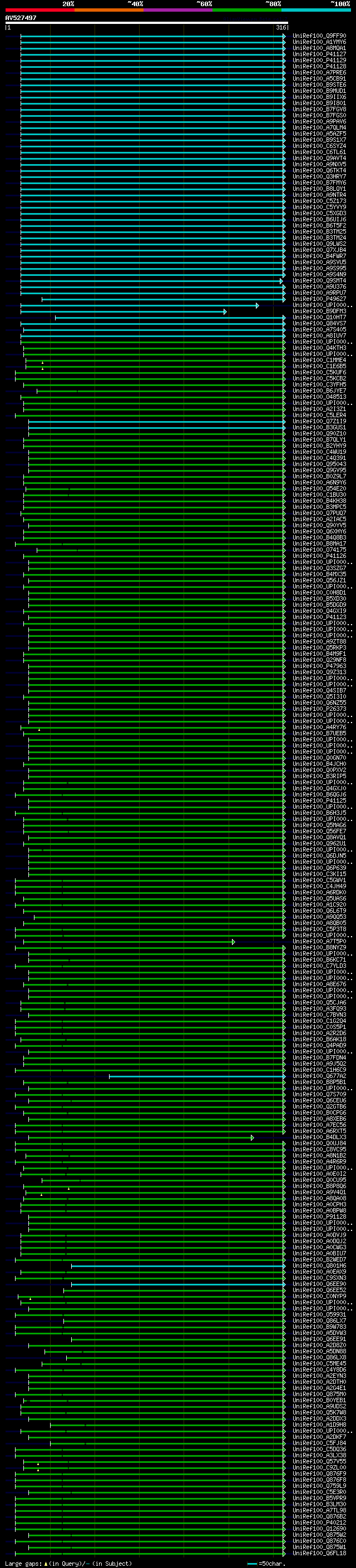Select hit label UniRef100_B9MUD1

tap(319, 91)
